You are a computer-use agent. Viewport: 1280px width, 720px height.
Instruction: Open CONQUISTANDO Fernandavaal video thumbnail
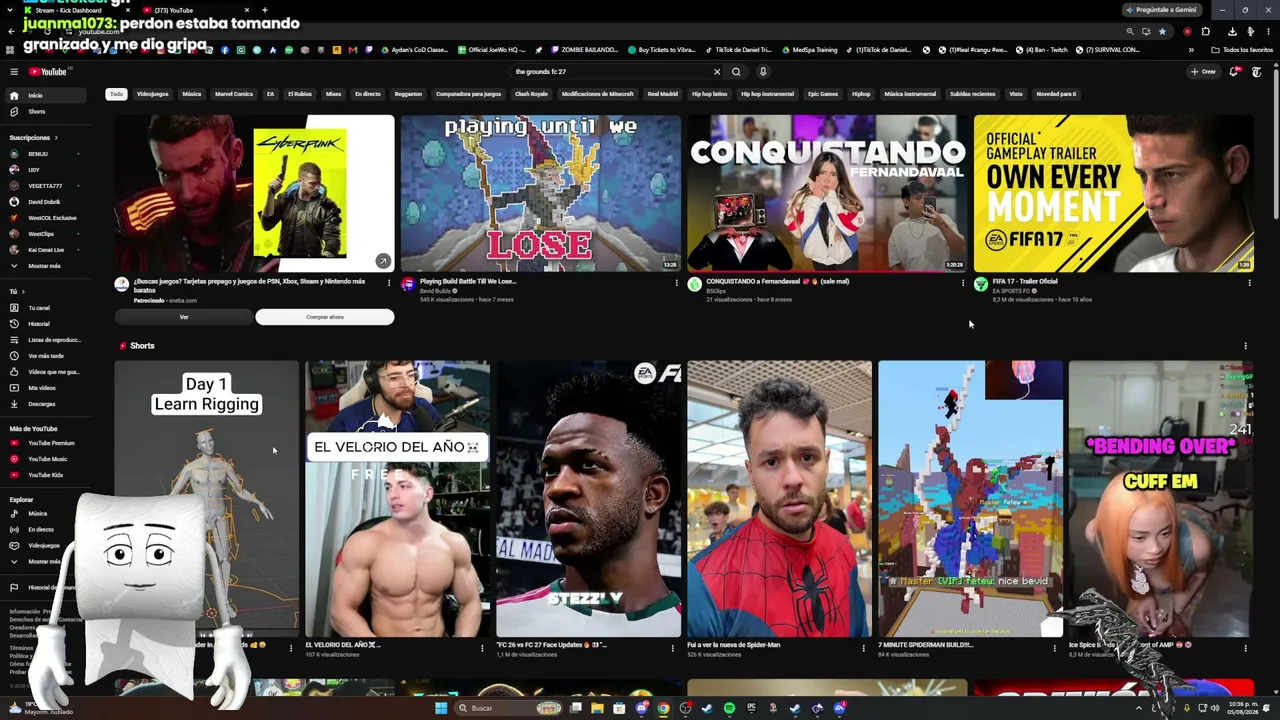point(827,193)
